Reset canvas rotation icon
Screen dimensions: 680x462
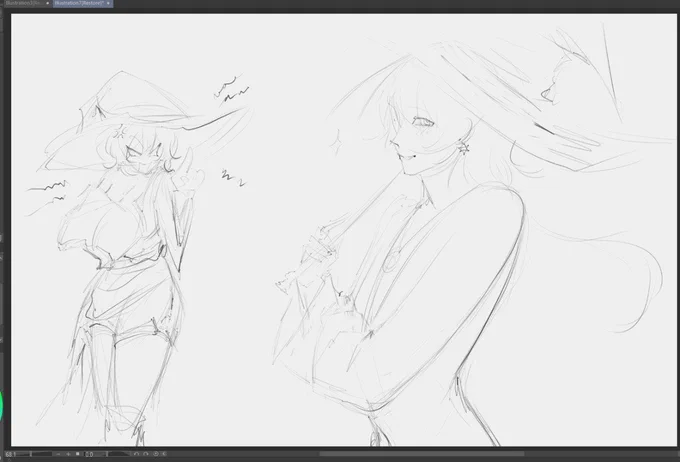[x=156, y=454]
